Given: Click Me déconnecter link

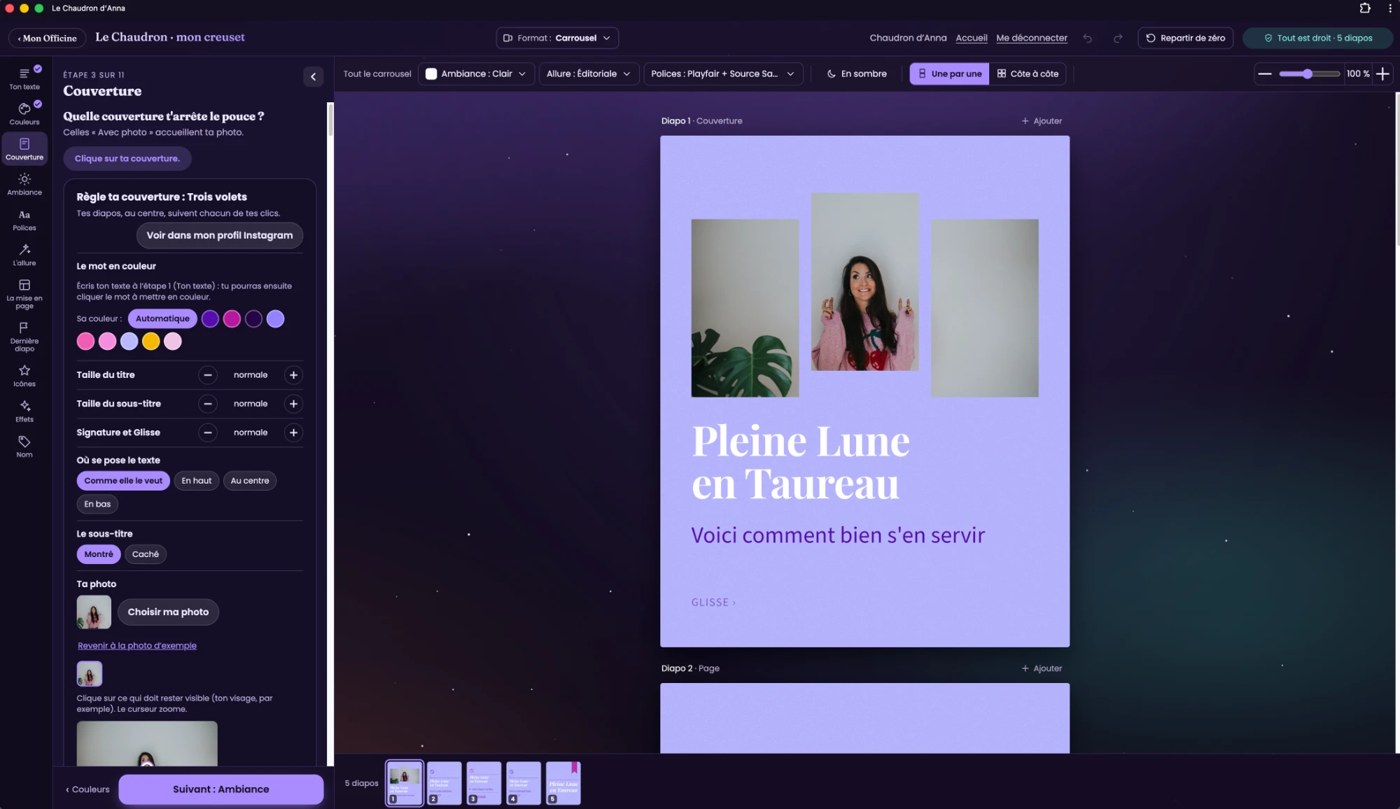Looking at the screenshot, I should pos(1032,38).
